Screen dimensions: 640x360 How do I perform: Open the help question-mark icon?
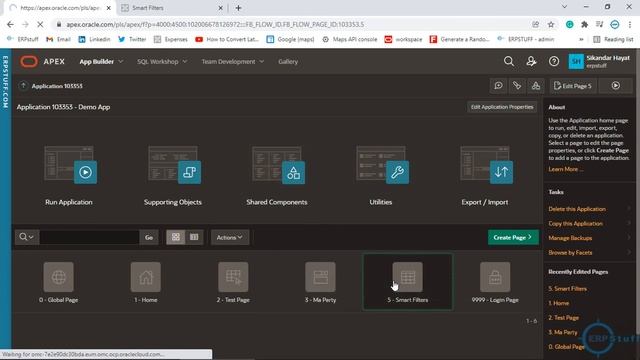[x=554, y=61]
